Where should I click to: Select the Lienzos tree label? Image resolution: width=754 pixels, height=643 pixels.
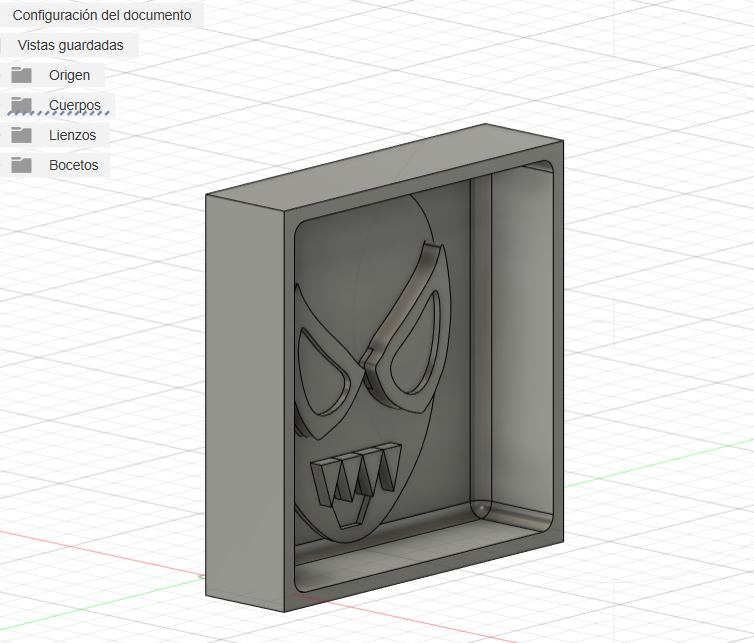72,135
